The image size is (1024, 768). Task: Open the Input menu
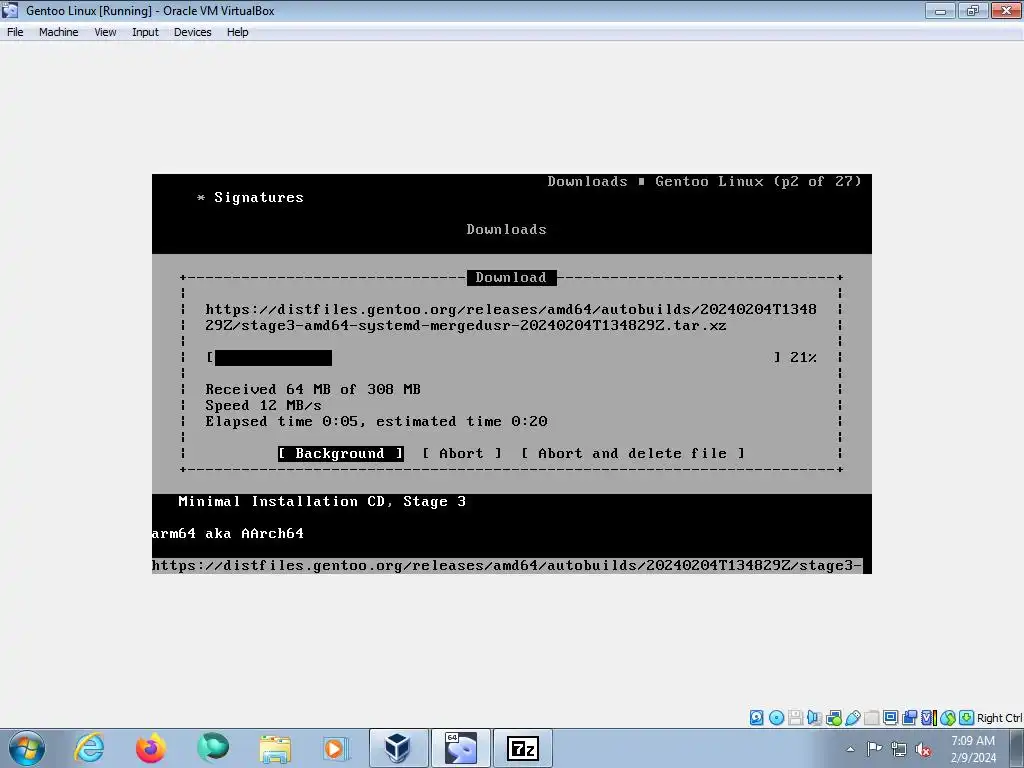[x=145, y=32]
